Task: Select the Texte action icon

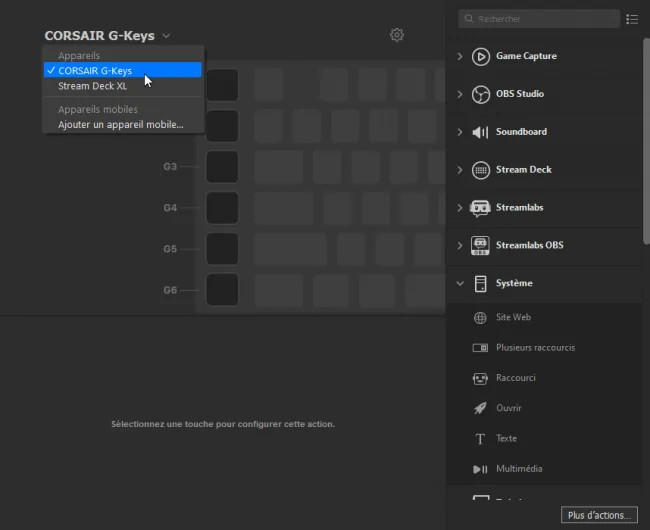Action: (480, 439)
